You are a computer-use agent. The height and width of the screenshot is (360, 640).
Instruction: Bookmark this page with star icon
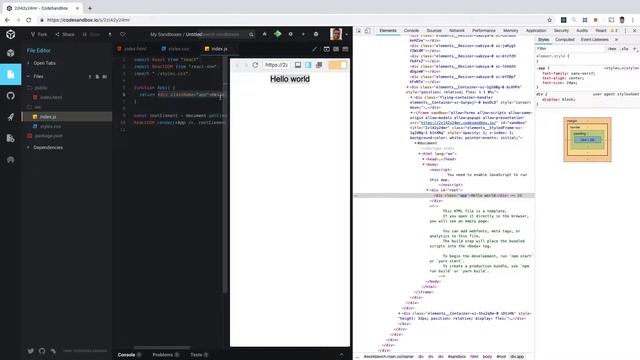[549, 20]
